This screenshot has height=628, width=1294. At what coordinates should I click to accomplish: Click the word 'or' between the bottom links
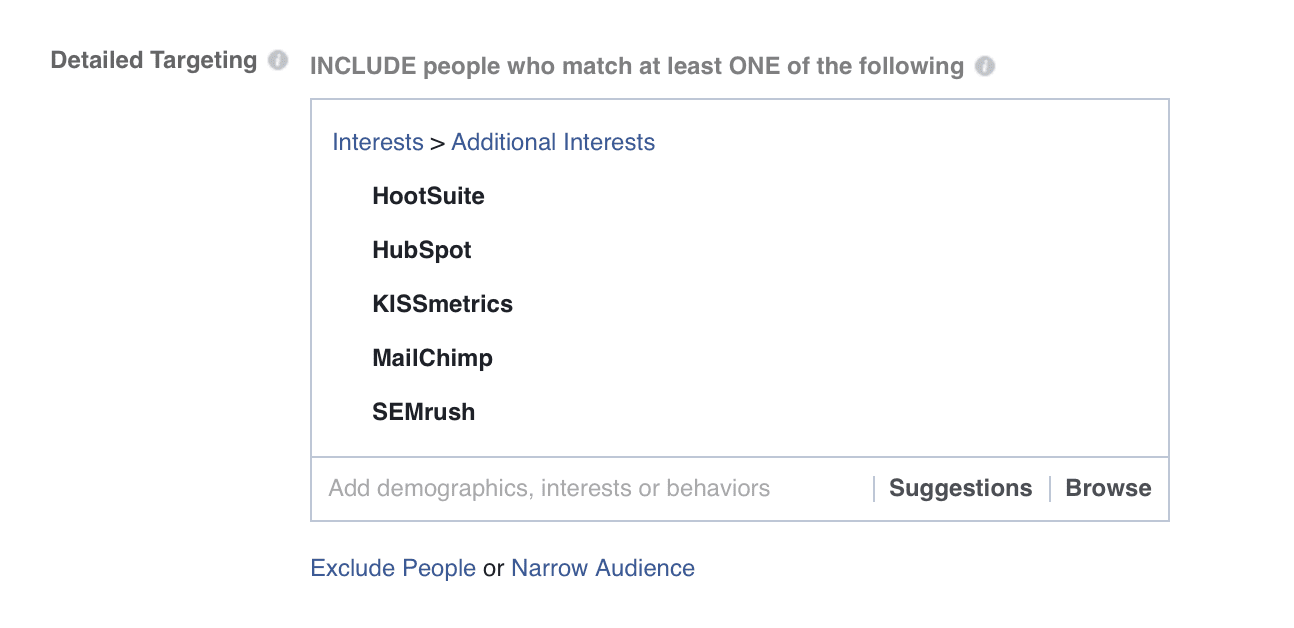pos(493,569)
